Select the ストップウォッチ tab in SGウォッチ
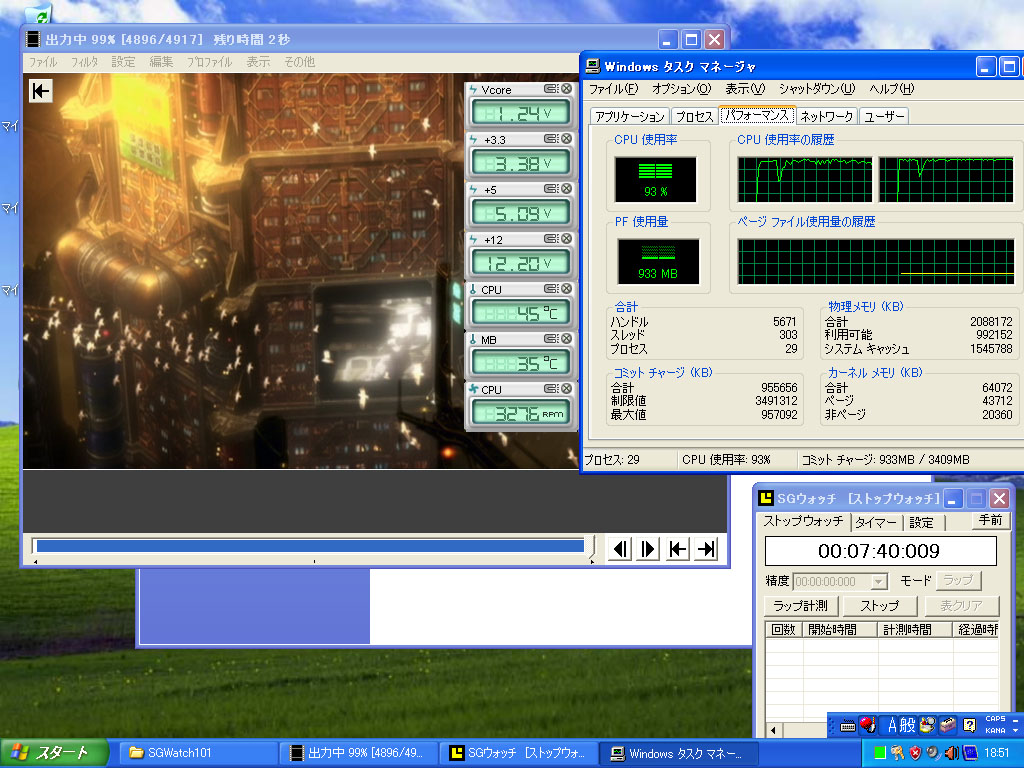 (803, 521)
